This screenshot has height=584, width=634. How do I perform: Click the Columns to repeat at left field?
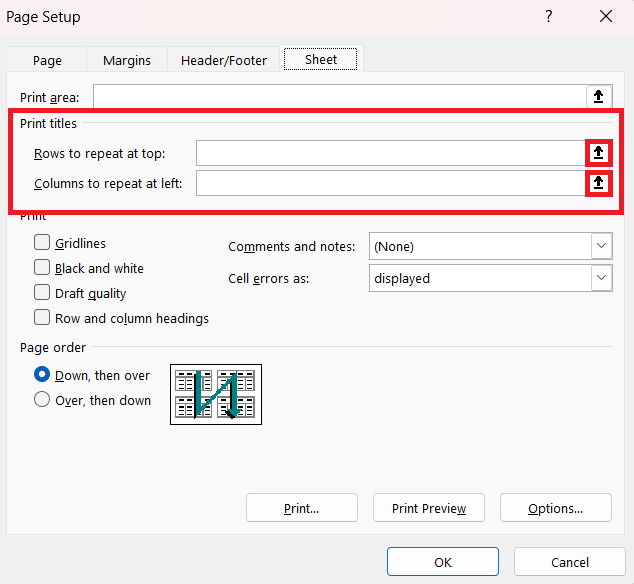pos(391,183)
